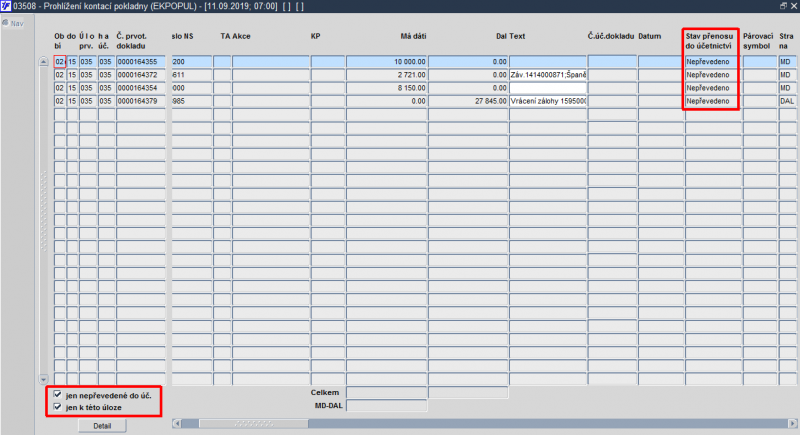Click text field 'Vrácení zálohy 1595000'
Image resolution: width=800 pixels, height=435 pixels.
click(x=548, y=101)
